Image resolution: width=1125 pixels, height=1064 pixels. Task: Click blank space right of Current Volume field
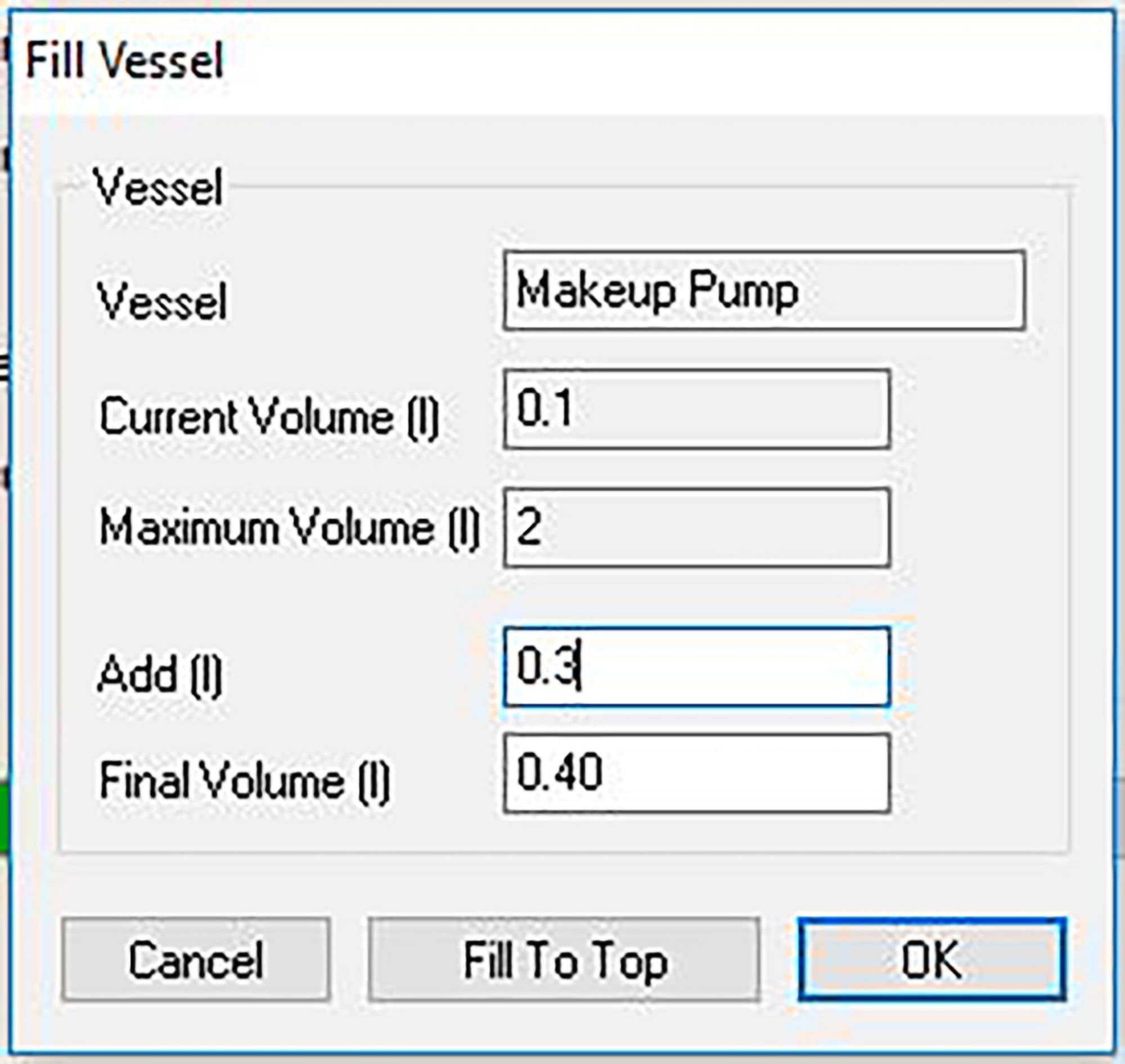click(975, 410)
